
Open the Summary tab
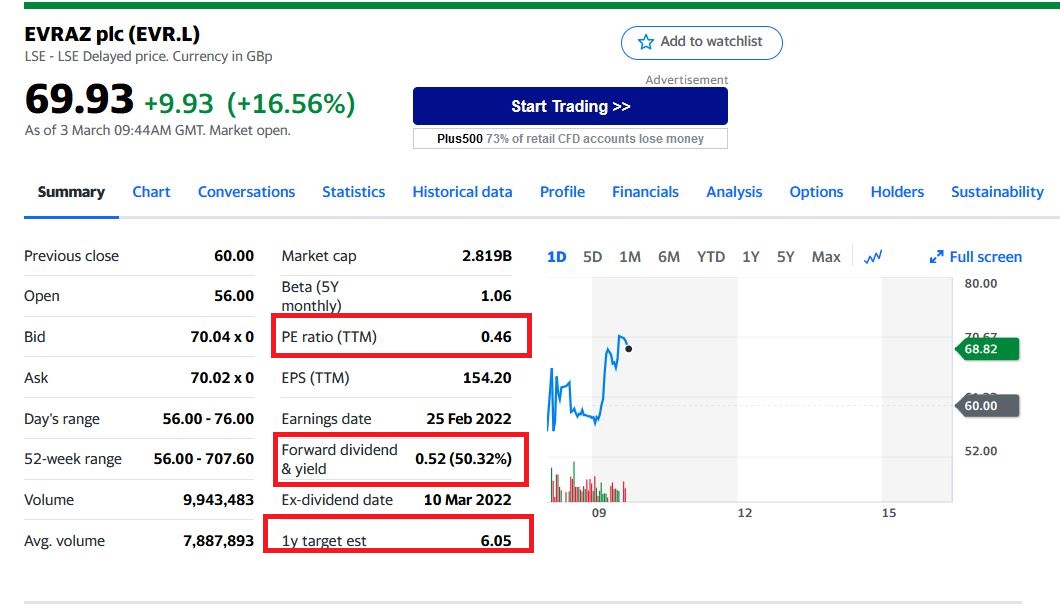point(71,192)
